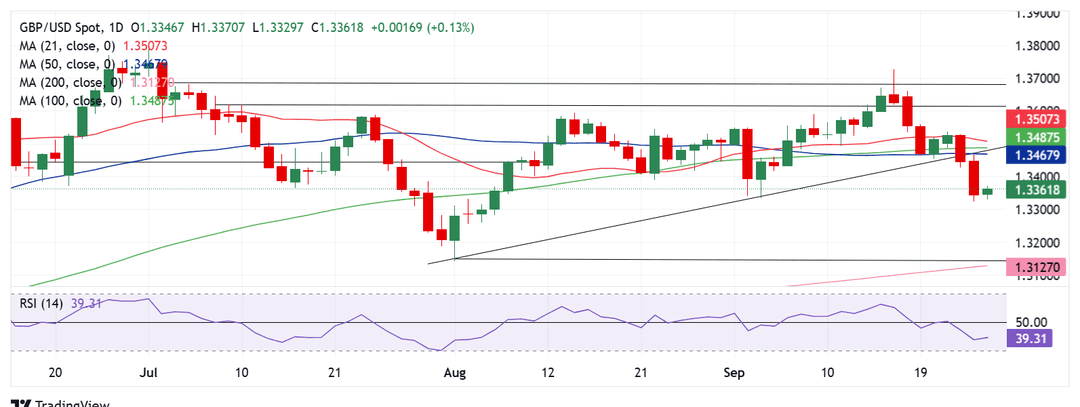Click the Jul label on time axis
Screen dimensions: 1080x407
coord(150,372)
